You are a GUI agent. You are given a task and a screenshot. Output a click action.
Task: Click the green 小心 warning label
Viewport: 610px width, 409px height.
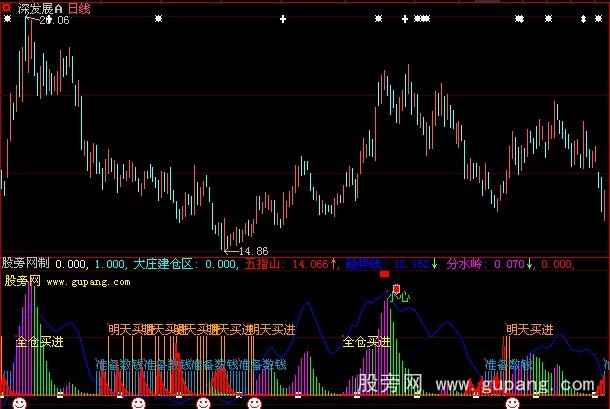400,298
